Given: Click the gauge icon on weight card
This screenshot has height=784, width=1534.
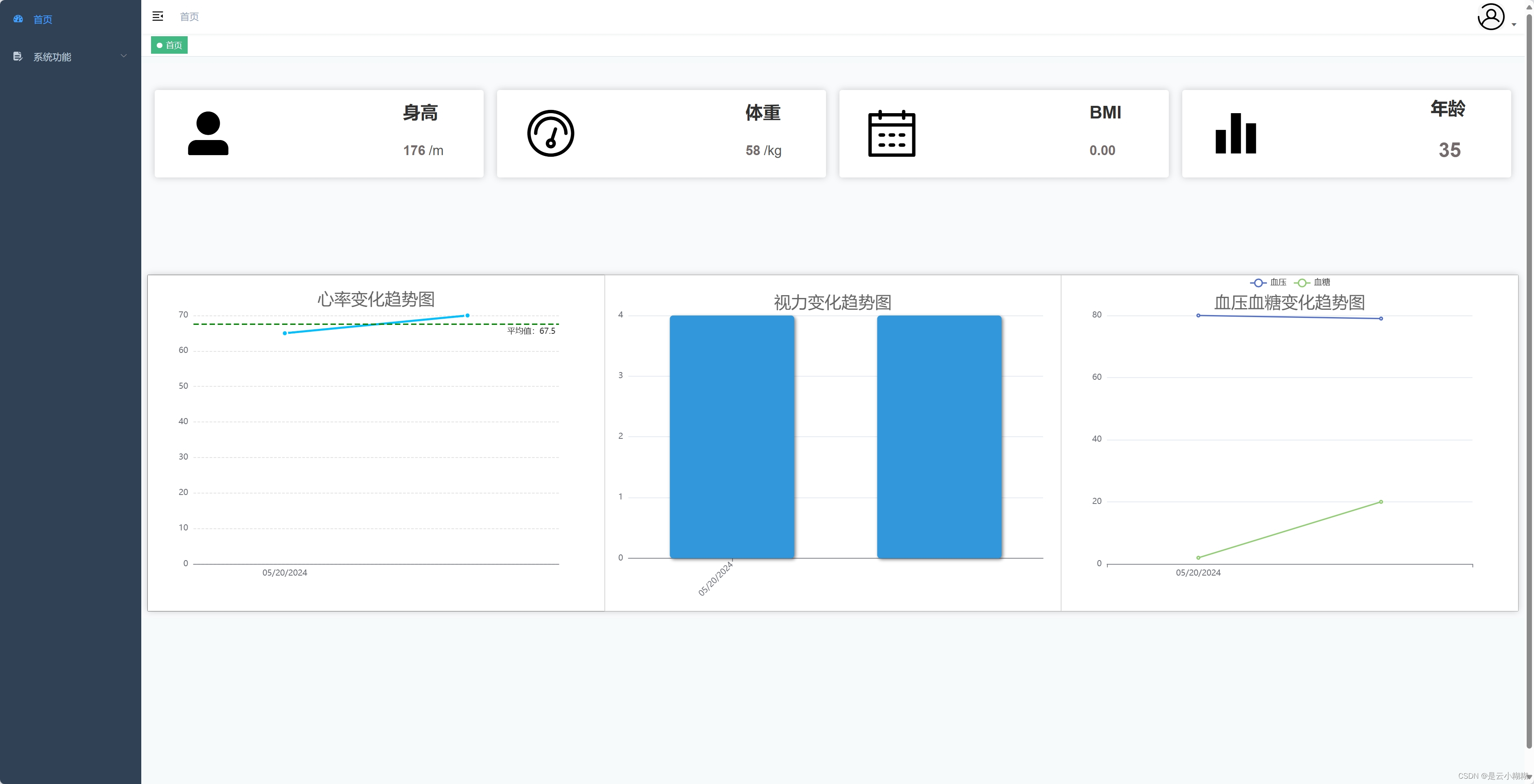Looking at the screenshot, I should (550, 134).
